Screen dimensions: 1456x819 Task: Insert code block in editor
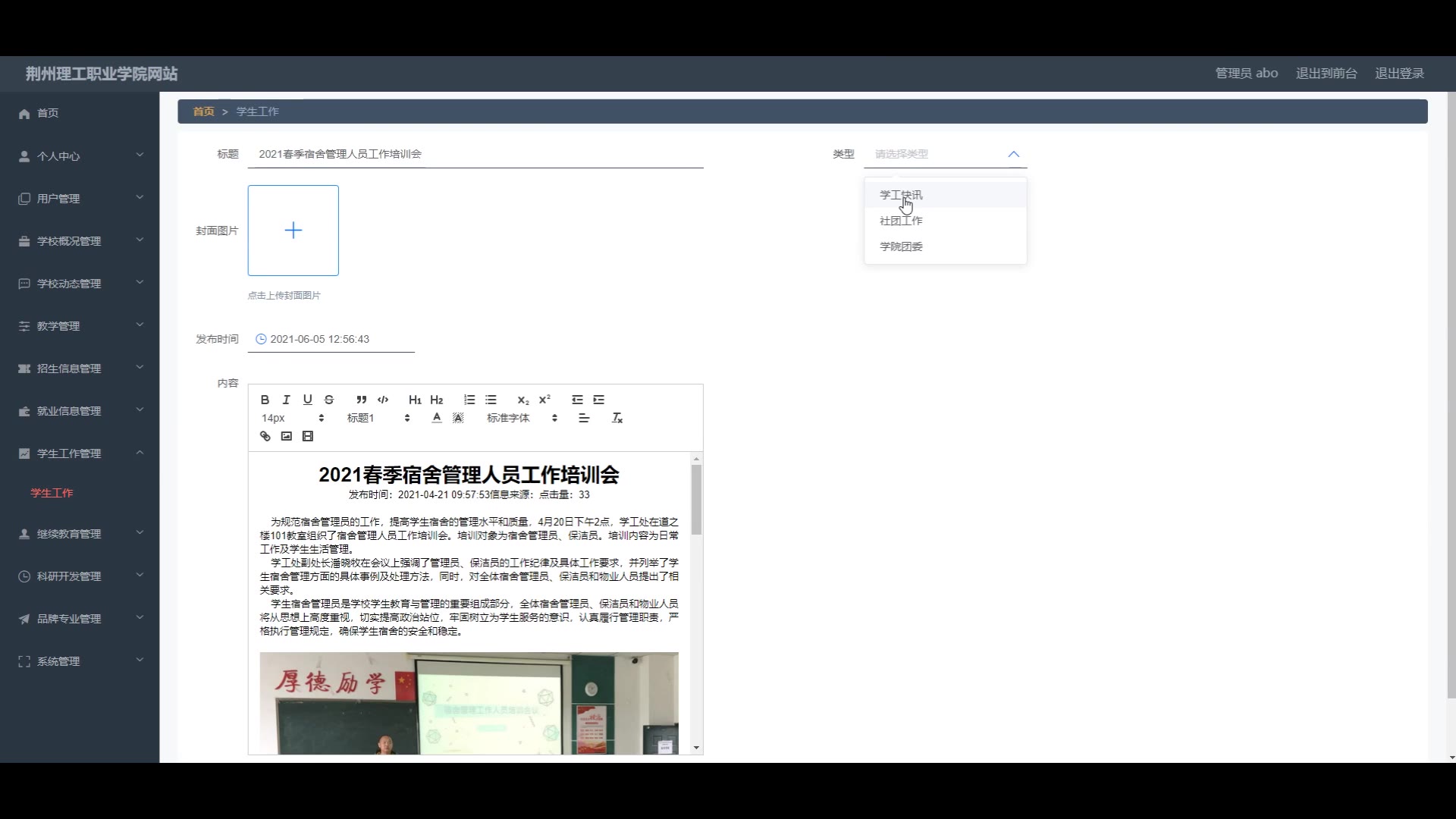[x=383, y=400]
